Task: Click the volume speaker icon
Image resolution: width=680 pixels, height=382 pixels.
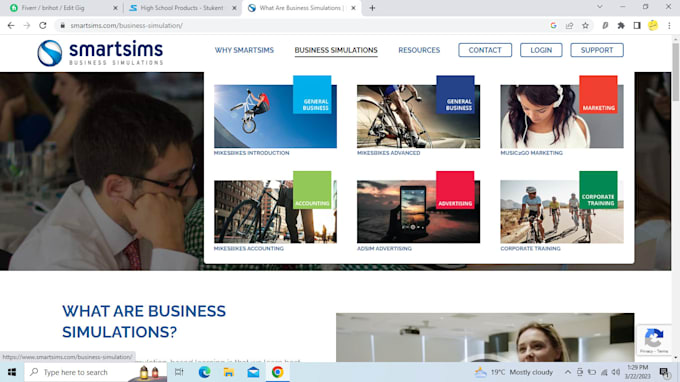Action: pos(616,372)
